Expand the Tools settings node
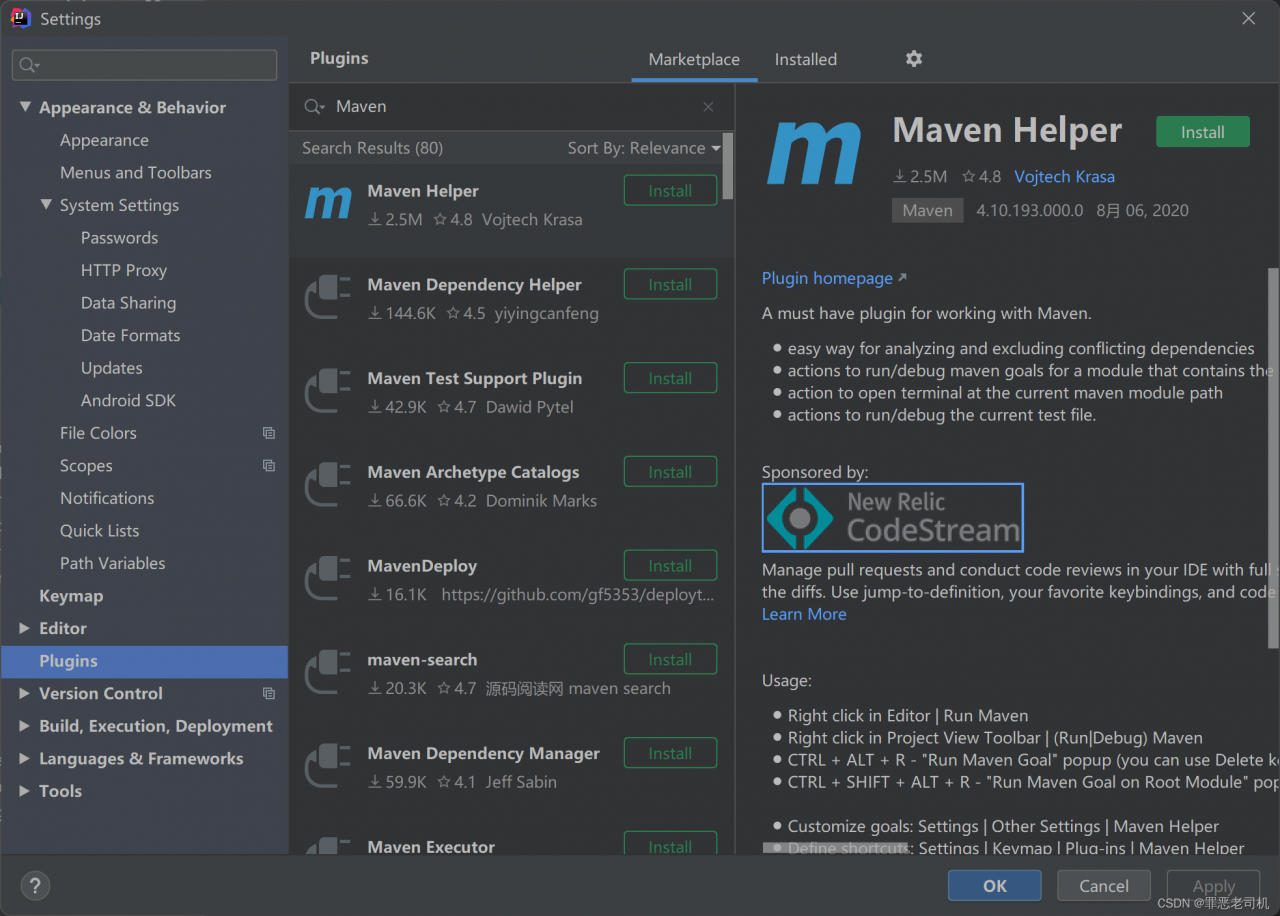Image resolution: width=1280 pixels, height=916 pixels. (x=25, y=791)
